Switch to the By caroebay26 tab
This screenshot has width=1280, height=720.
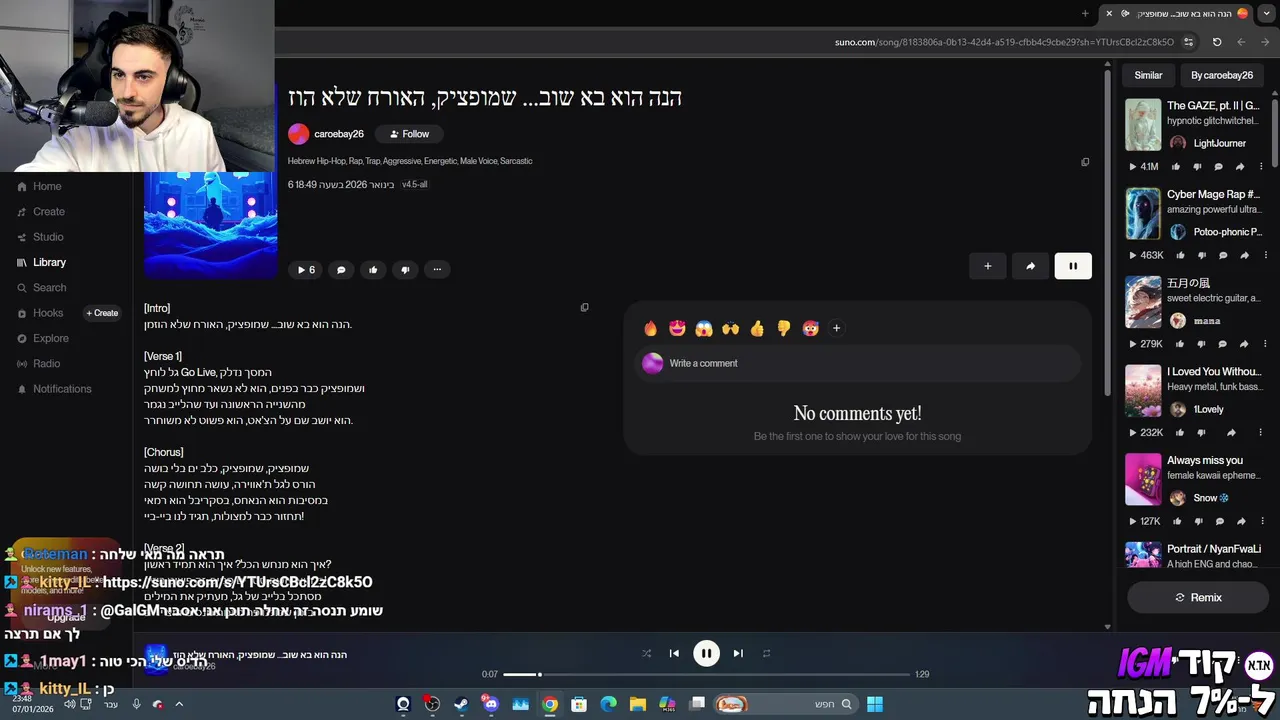1222,75
